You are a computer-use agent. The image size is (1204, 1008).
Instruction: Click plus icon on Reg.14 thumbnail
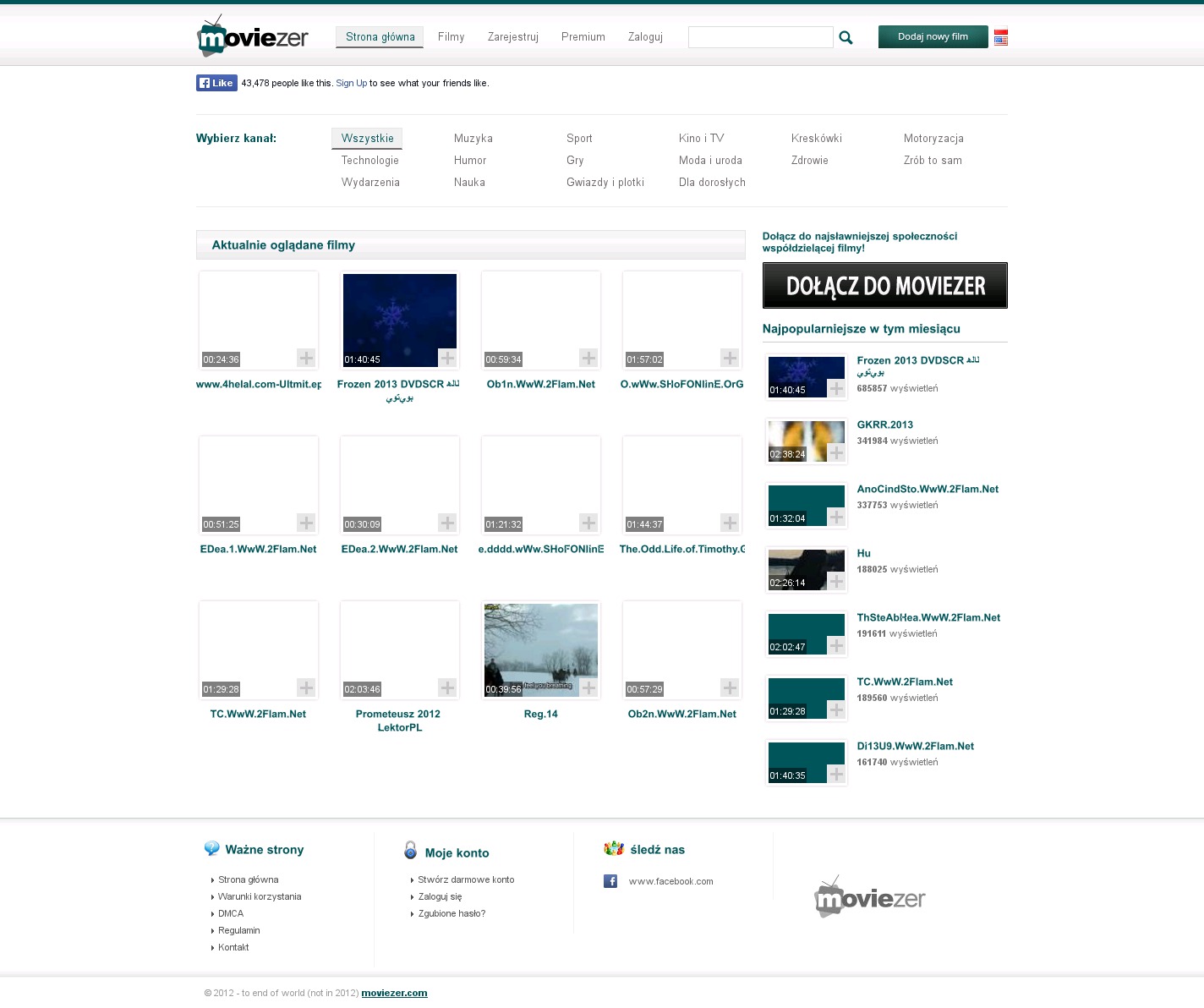[x=588, y=688]
